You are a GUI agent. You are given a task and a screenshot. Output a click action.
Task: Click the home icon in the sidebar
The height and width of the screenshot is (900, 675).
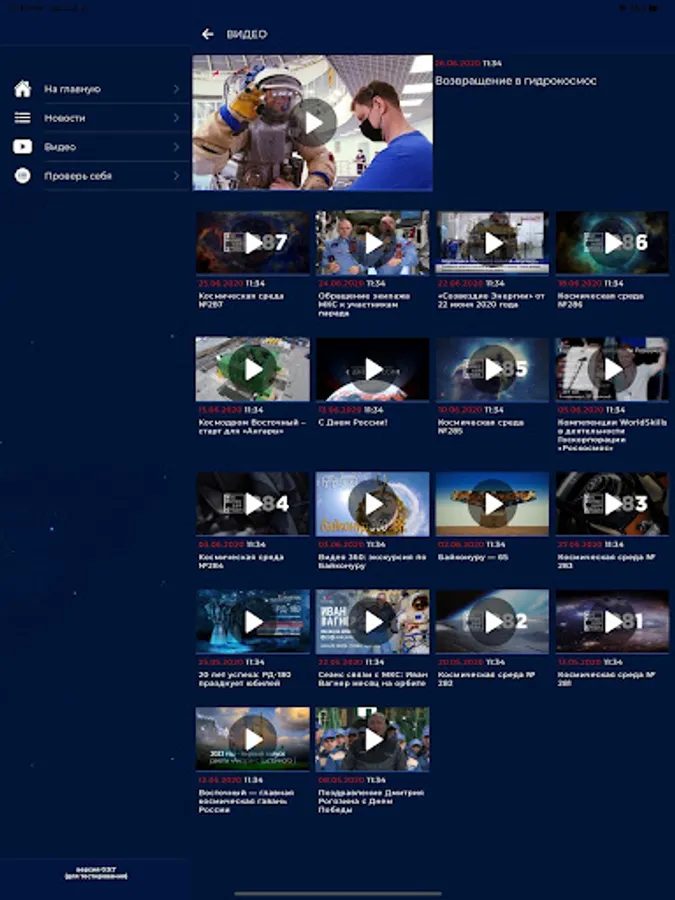coord(22,89)
